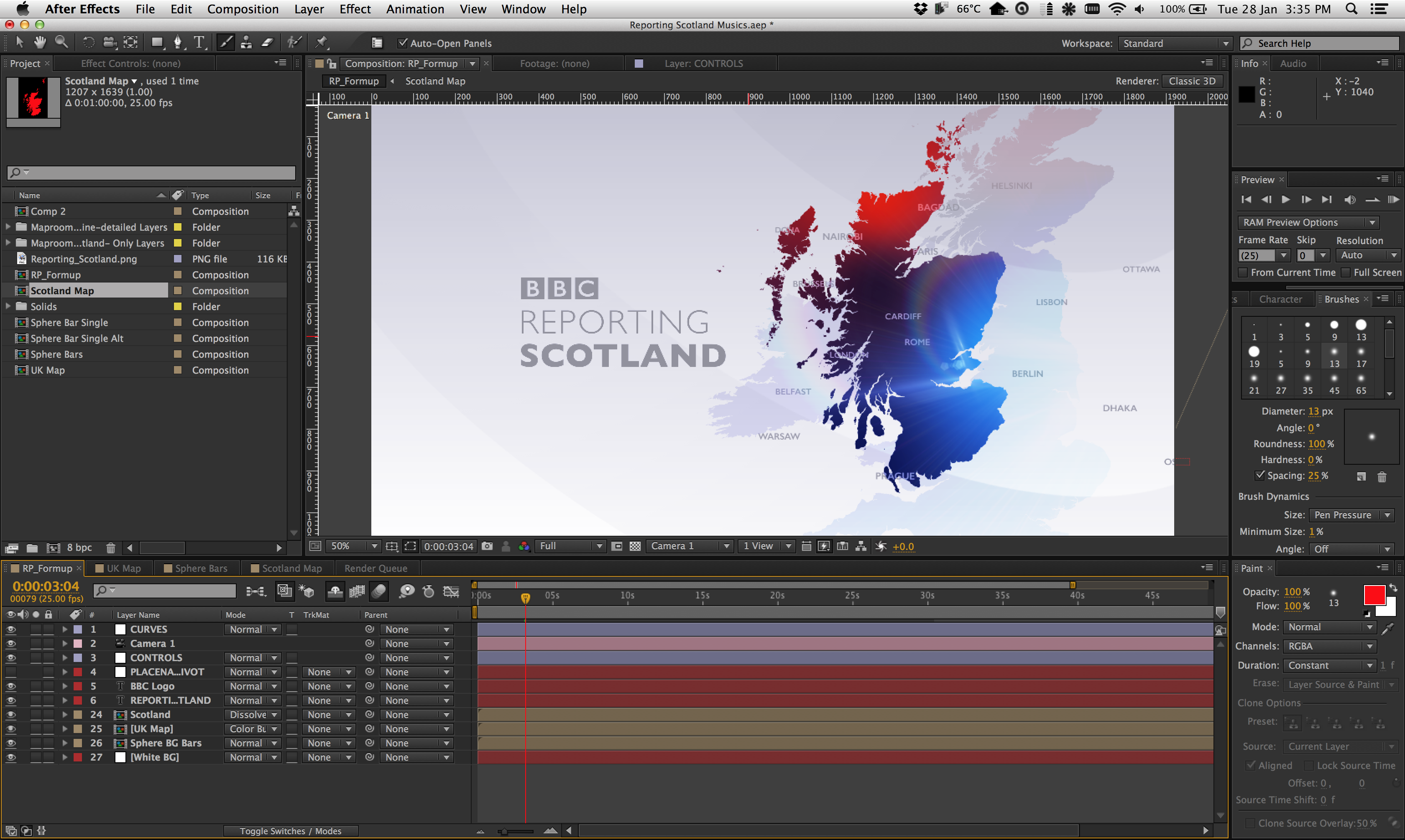Delete selected project item with trash
This screenshot has width=1405, height=840.
click(x=110, y=548)
